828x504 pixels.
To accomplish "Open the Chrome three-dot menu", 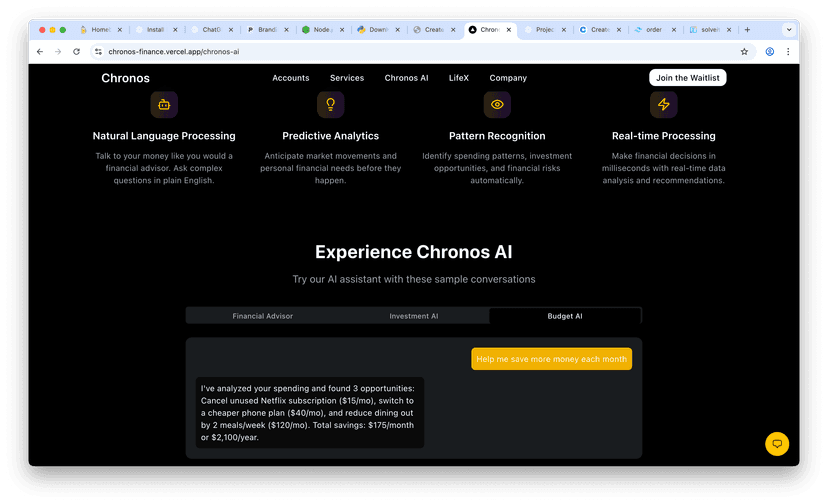I will (788, 52).
